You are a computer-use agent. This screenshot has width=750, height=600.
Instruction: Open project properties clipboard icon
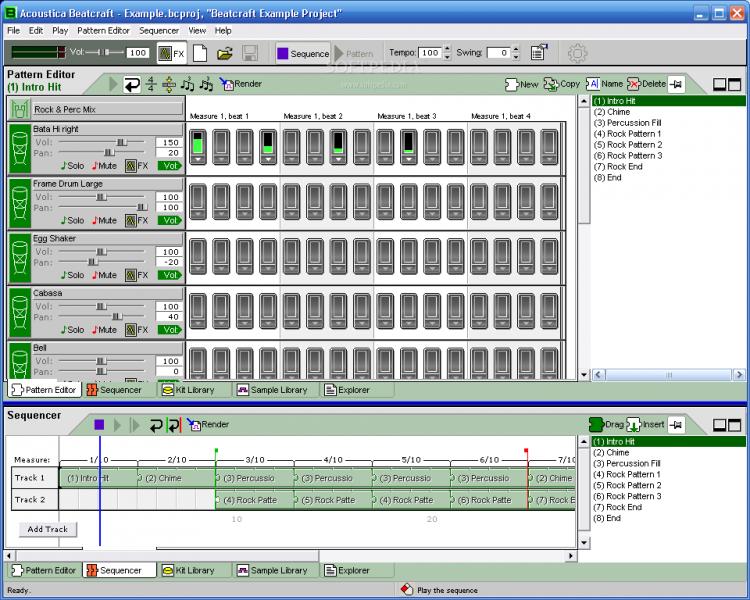click(x=539, y=52)
